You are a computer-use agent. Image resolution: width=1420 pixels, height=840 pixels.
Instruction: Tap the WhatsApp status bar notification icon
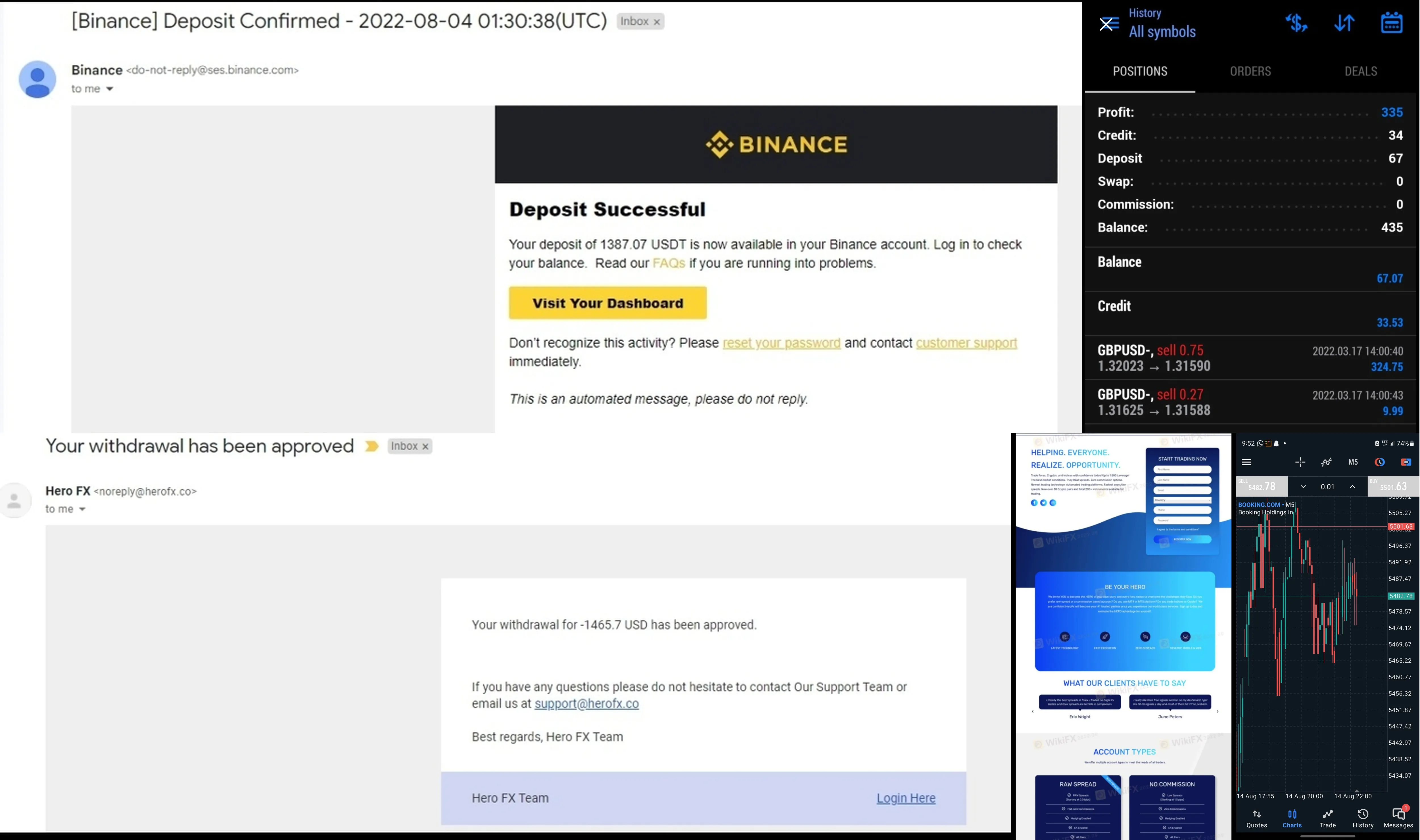1260,443
